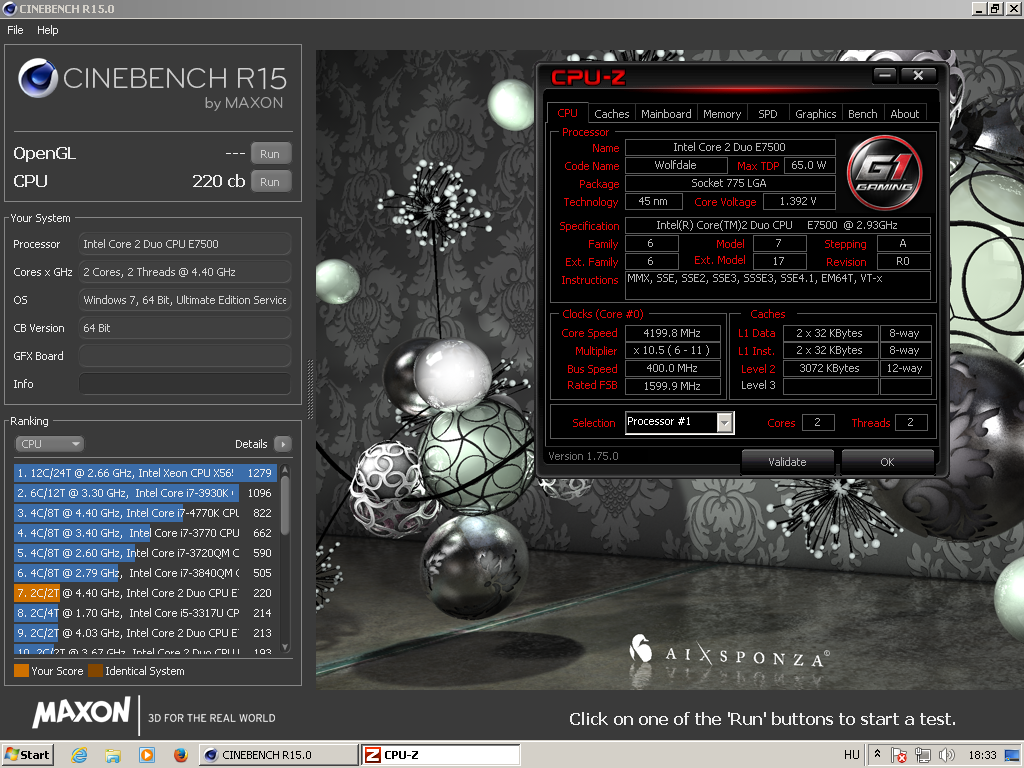Show hidden tray icons arrow
The width and height of the screenshot is (1024, 768).
[877, 754]
